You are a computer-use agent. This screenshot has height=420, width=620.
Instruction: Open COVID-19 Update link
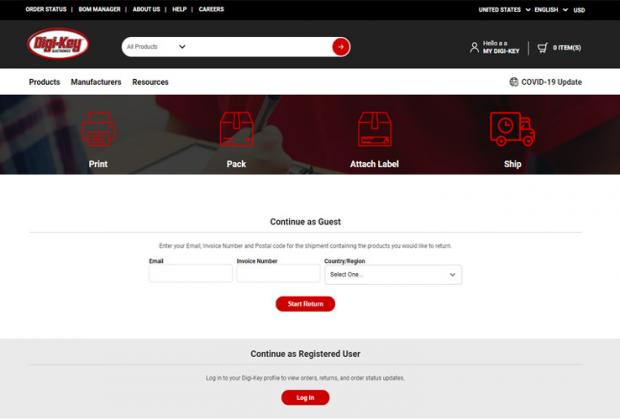tap(551, 82)
